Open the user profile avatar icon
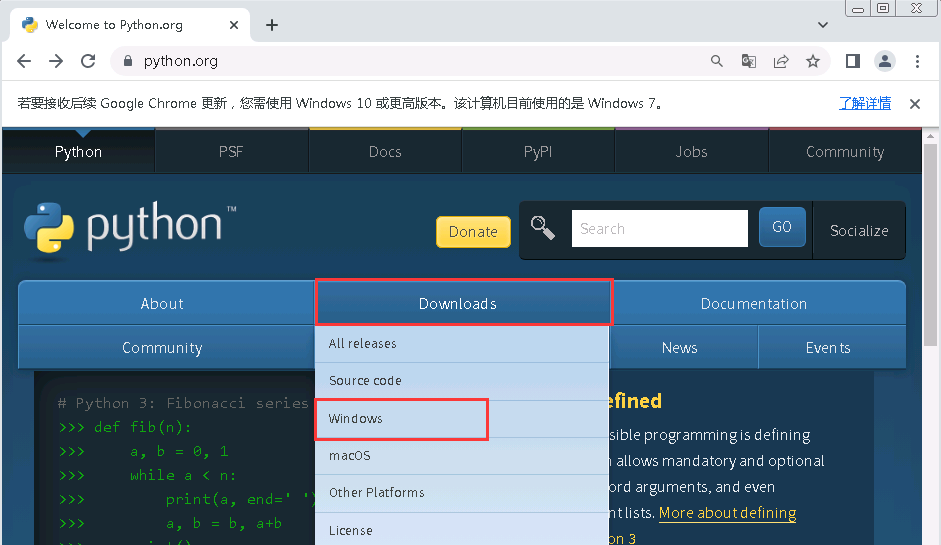941x545 pixels. click(885, 61)
